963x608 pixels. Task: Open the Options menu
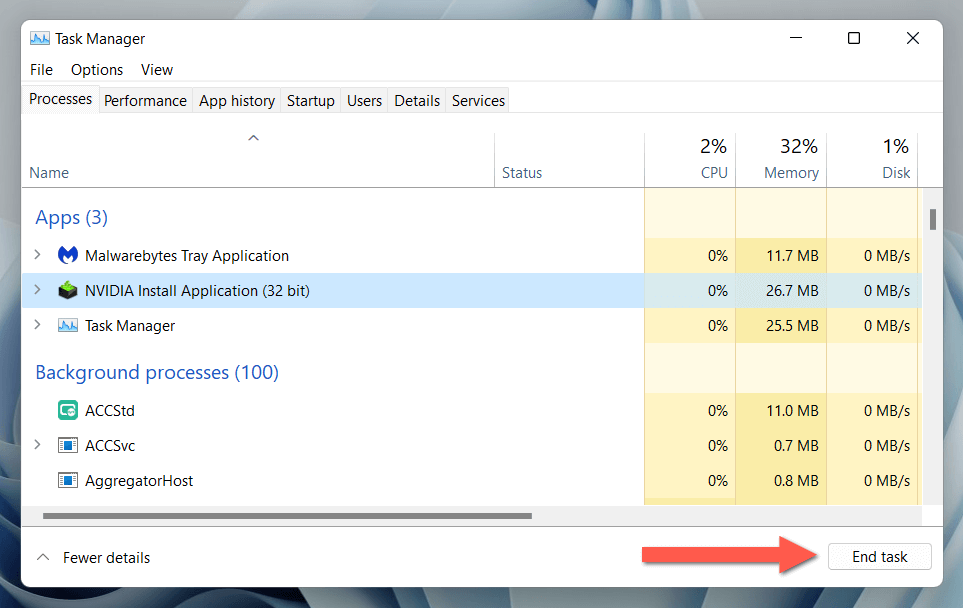(97, 70)
